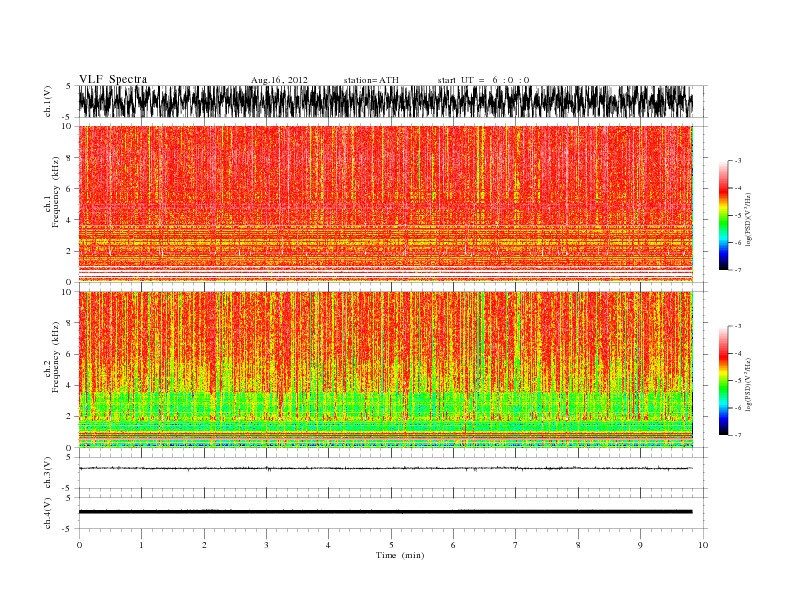Click the "VLF Spectra" plot title
The image size is (792, 612).
(x=113, y=79)
